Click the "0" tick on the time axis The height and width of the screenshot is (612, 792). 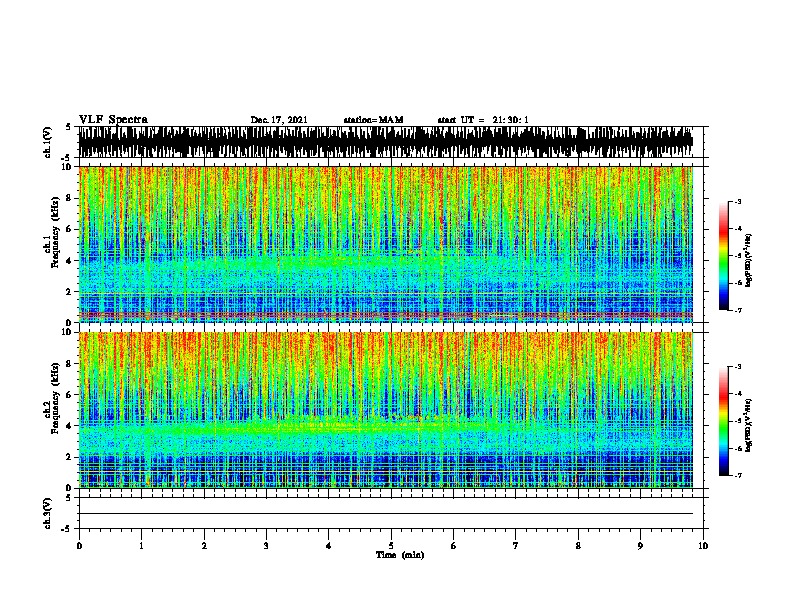click(79, 546)
